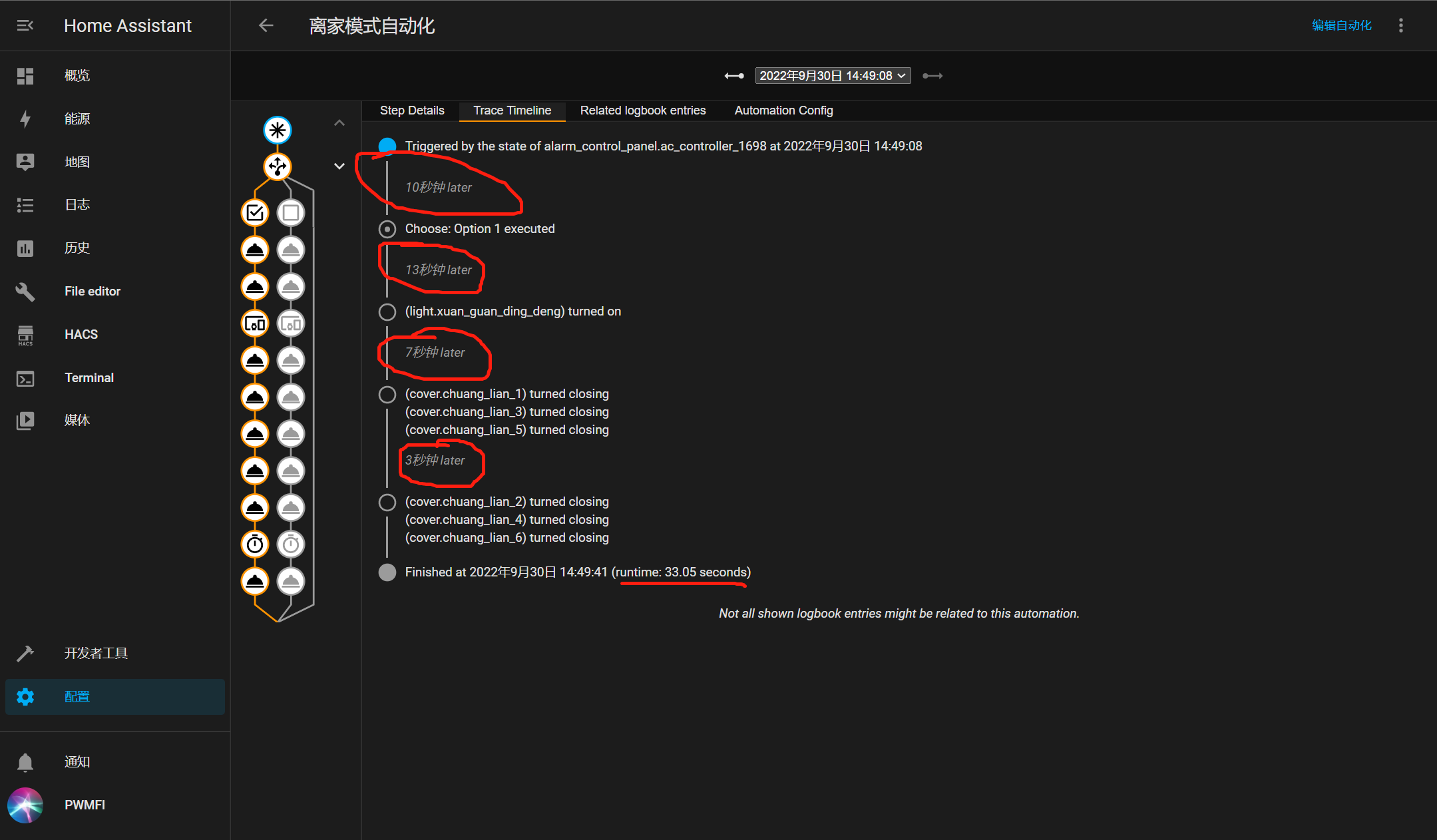The image size is (1437, 840).
Task: Click the 编辑自动化 edit automation link
Action: [1341, 25]
